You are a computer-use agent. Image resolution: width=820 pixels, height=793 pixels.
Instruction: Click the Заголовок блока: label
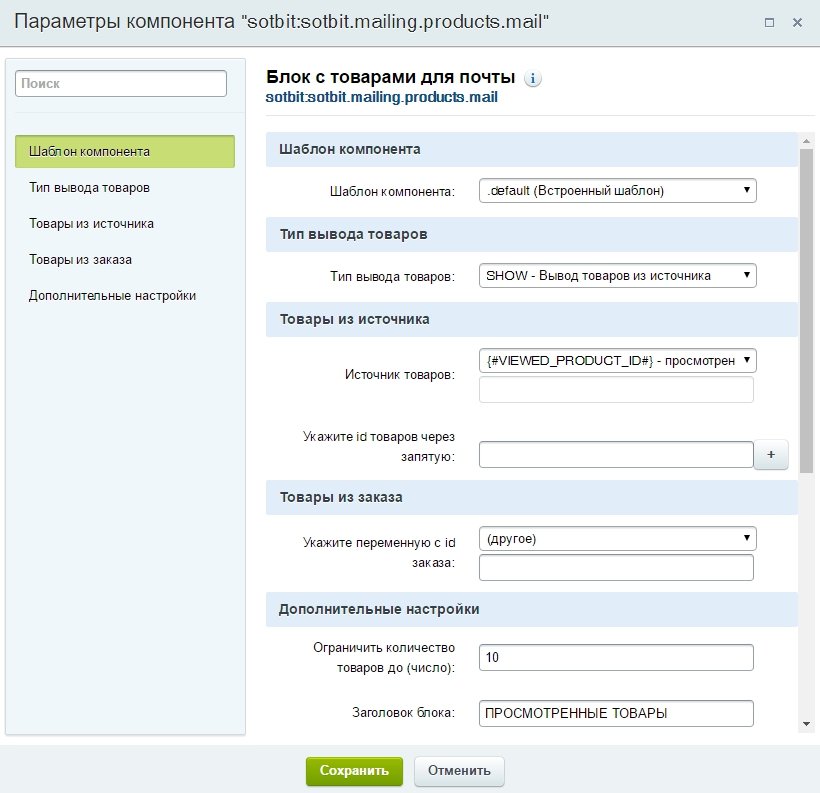[x=404, y=712]
